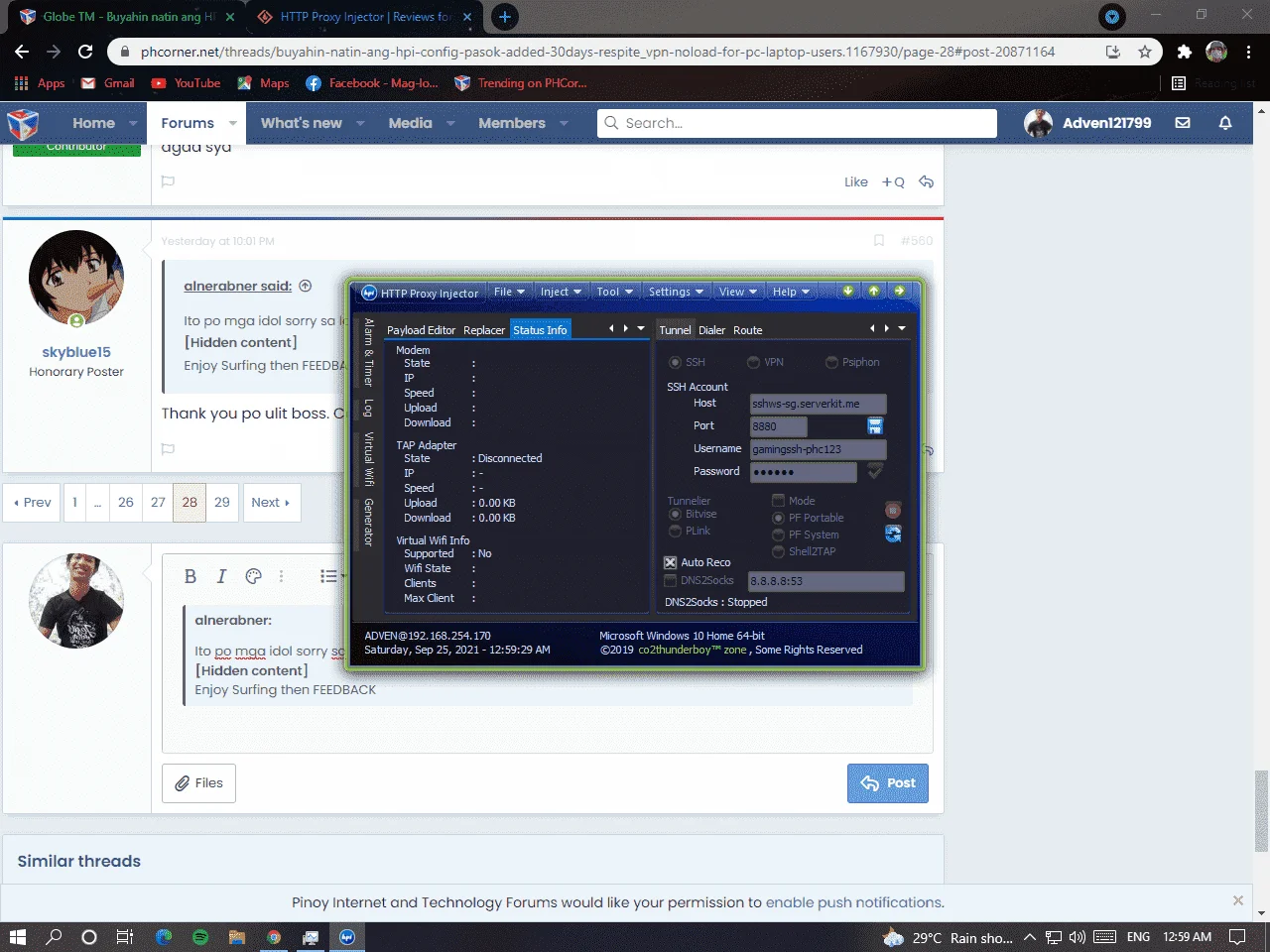Switch to the Replacer tab
The height and width of the screenshot is (952, 1270).
484,330
